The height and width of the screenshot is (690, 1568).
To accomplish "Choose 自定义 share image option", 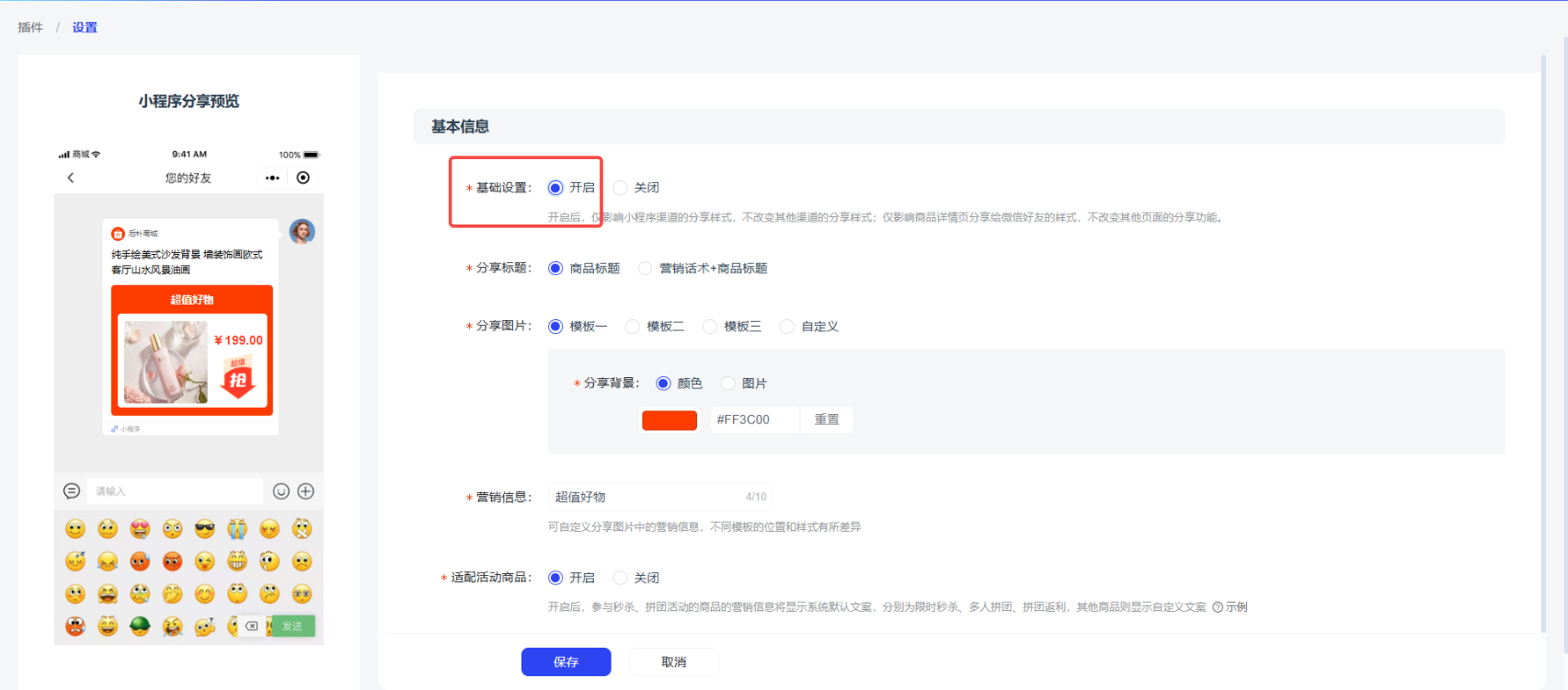I will coord(787,327).
